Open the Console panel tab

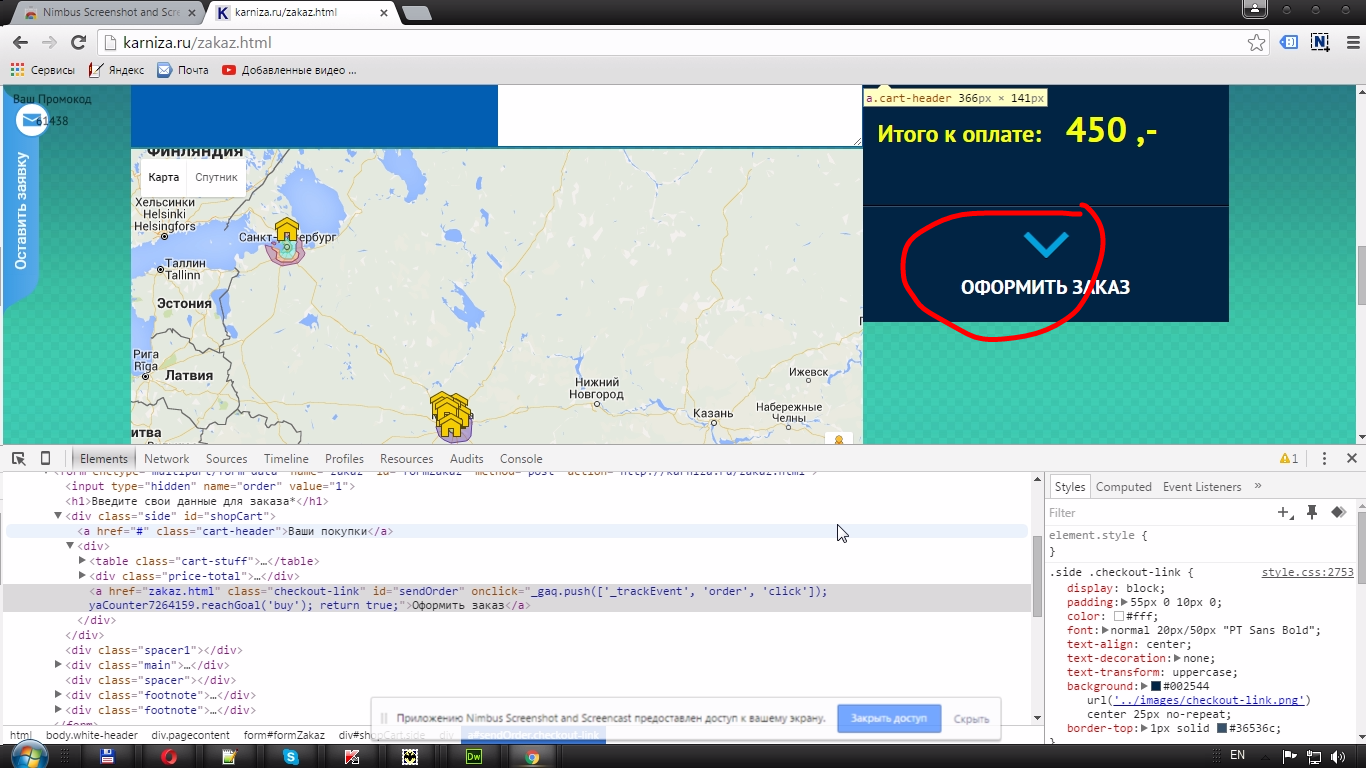pos(521,459)
